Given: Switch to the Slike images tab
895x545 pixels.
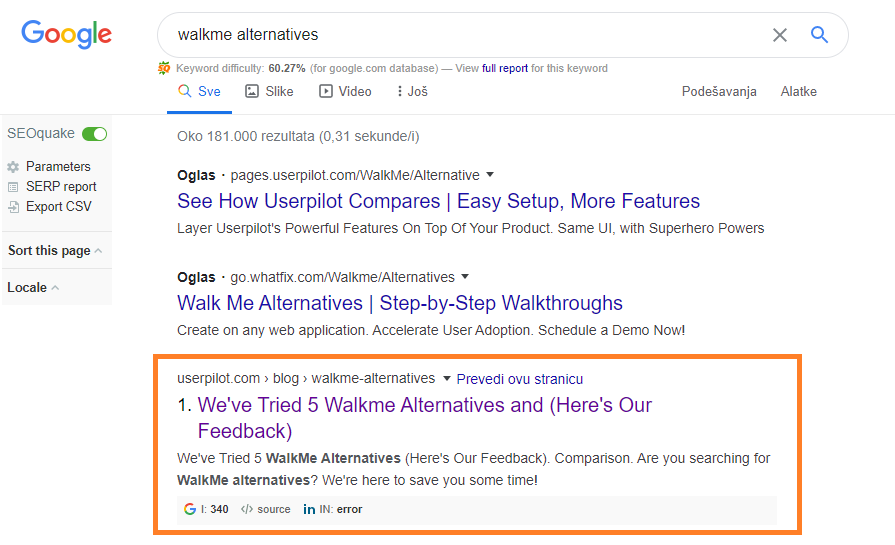Looking at the screenshot, I should click(269, 91).
